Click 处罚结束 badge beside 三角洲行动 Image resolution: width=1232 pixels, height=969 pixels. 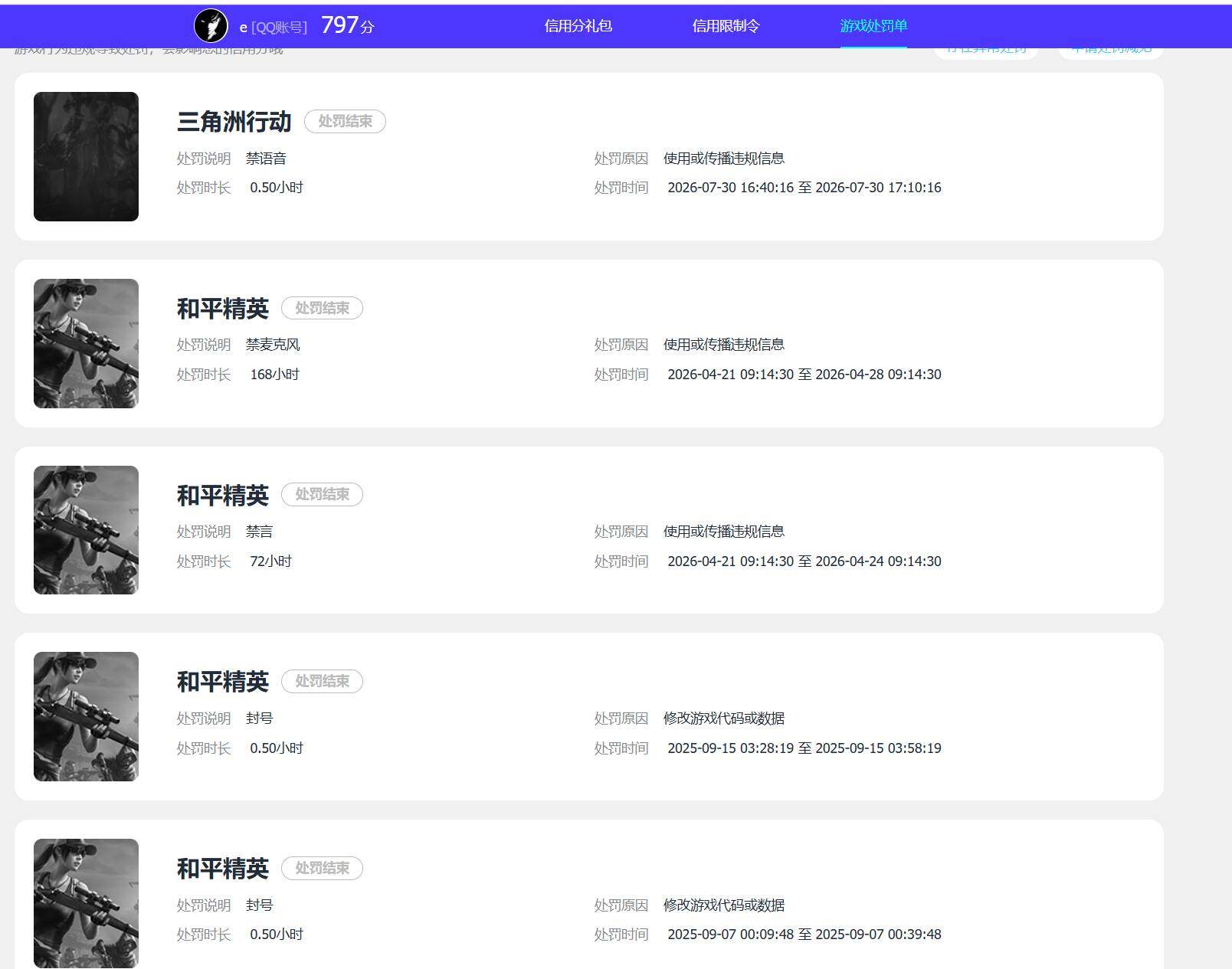pos(345,121)
